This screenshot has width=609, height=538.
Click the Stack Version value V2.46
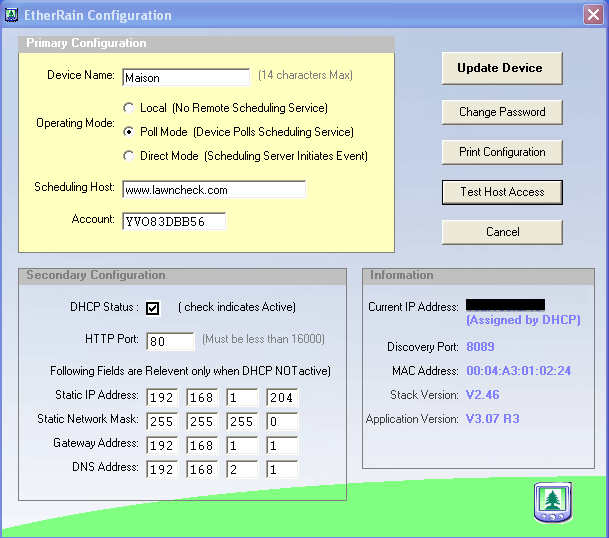coord(482,395)
